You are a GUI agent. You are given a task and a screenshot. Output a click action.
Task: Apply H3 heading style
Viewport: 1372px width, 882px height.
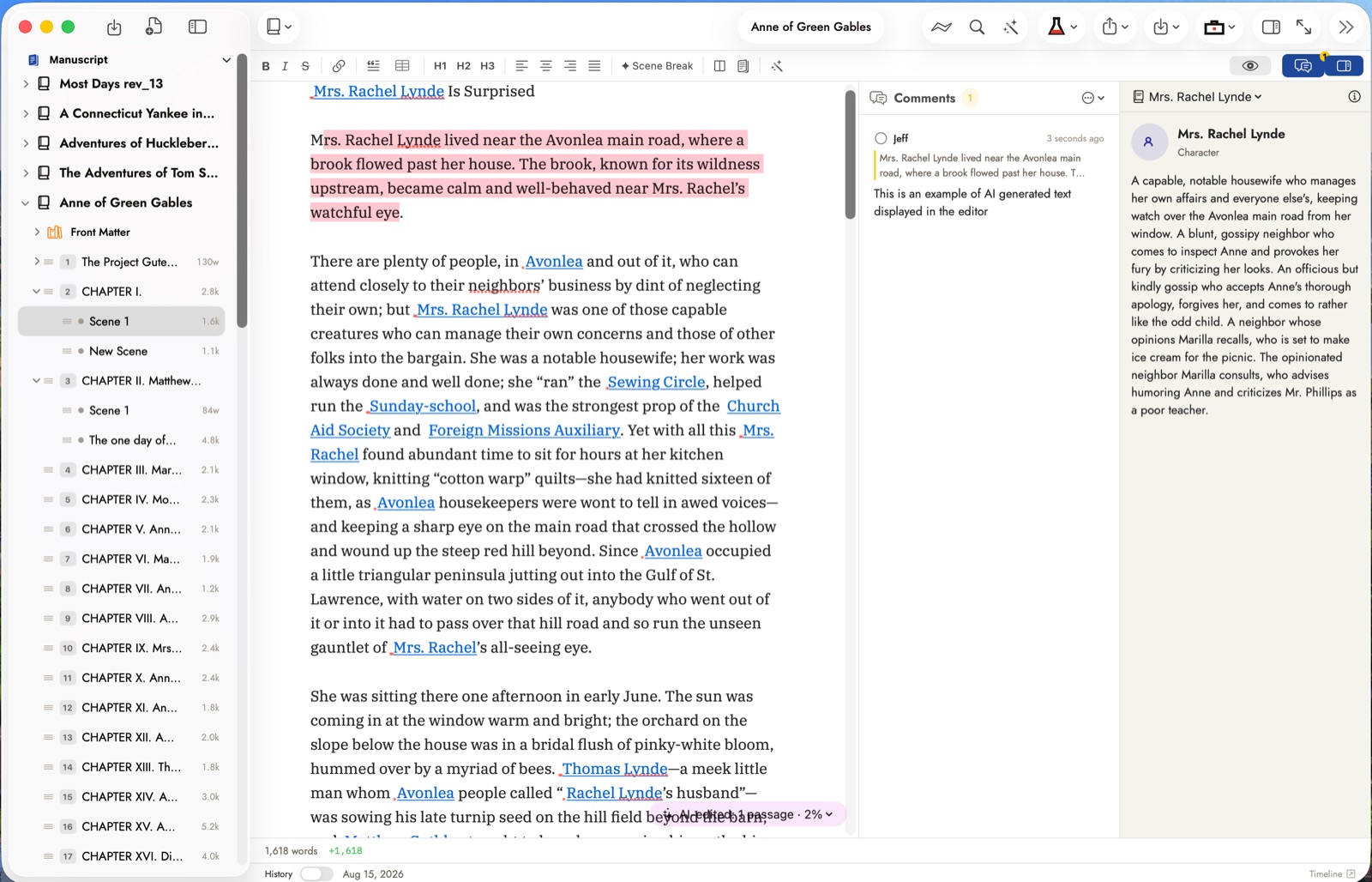click(488, 66)
